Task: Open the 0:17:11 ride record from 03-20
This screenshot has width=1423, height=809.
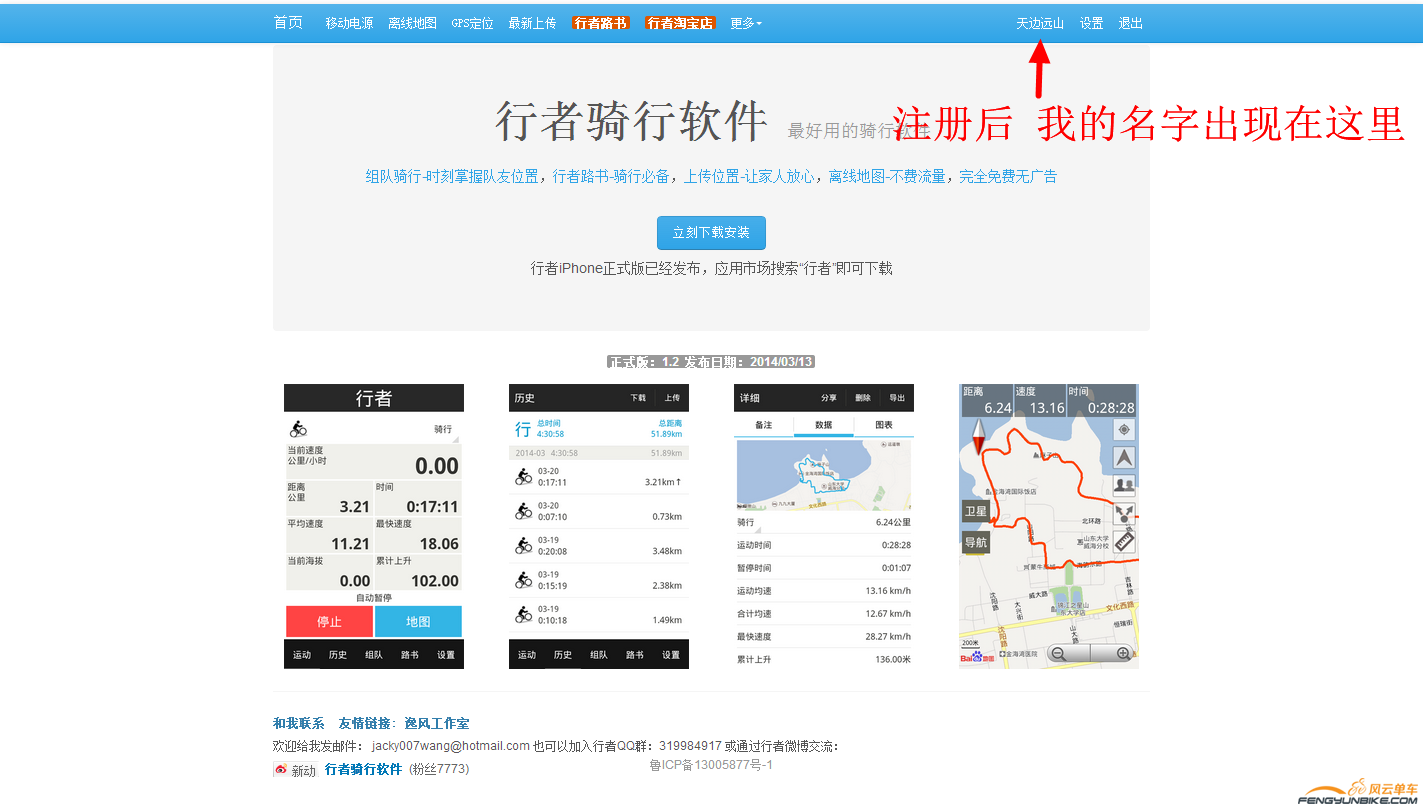Action: pos(598,477)
